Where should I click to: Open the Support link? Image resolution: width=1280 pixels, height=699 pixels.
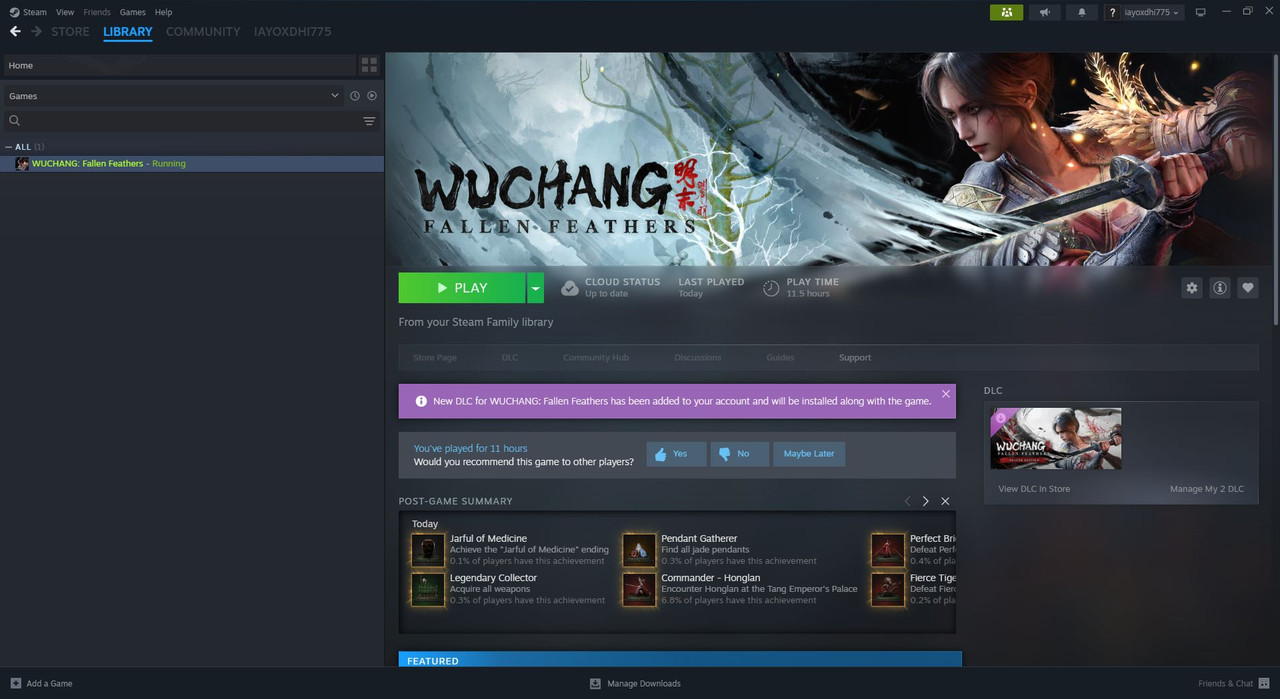click(x=855, y=358)
